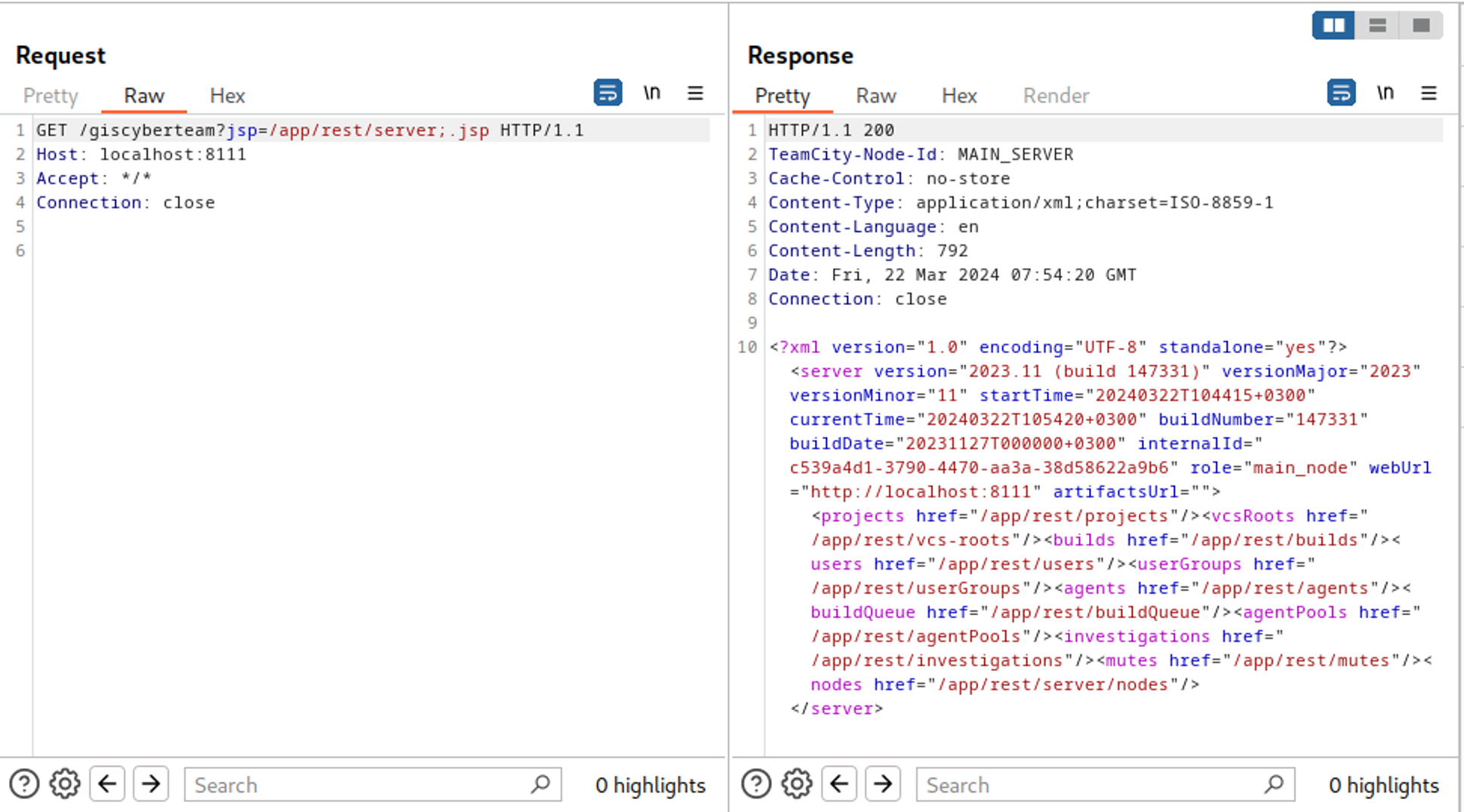
Task: Show non-printable characters in Response panel
Action: coord(1385,93)
